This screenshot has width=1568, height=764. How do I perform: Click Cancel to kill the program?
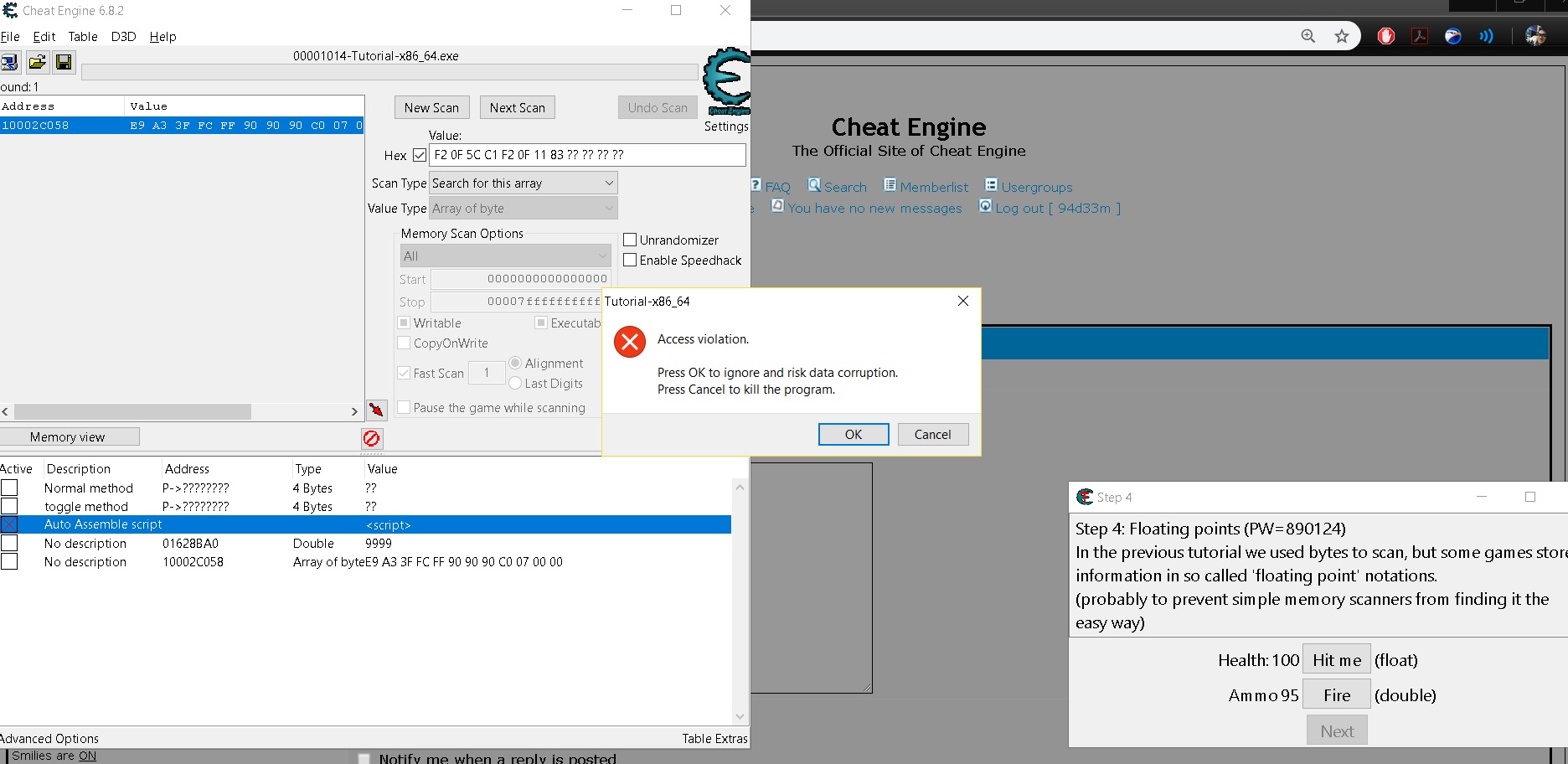[933, 434]
